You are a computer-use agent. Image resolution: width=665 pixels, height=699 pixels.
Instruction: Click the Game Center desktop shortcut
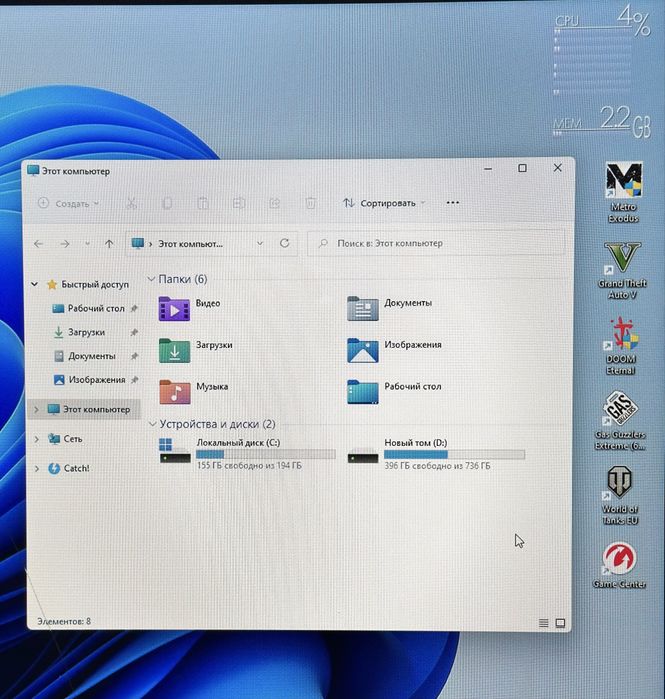point(619,565)
